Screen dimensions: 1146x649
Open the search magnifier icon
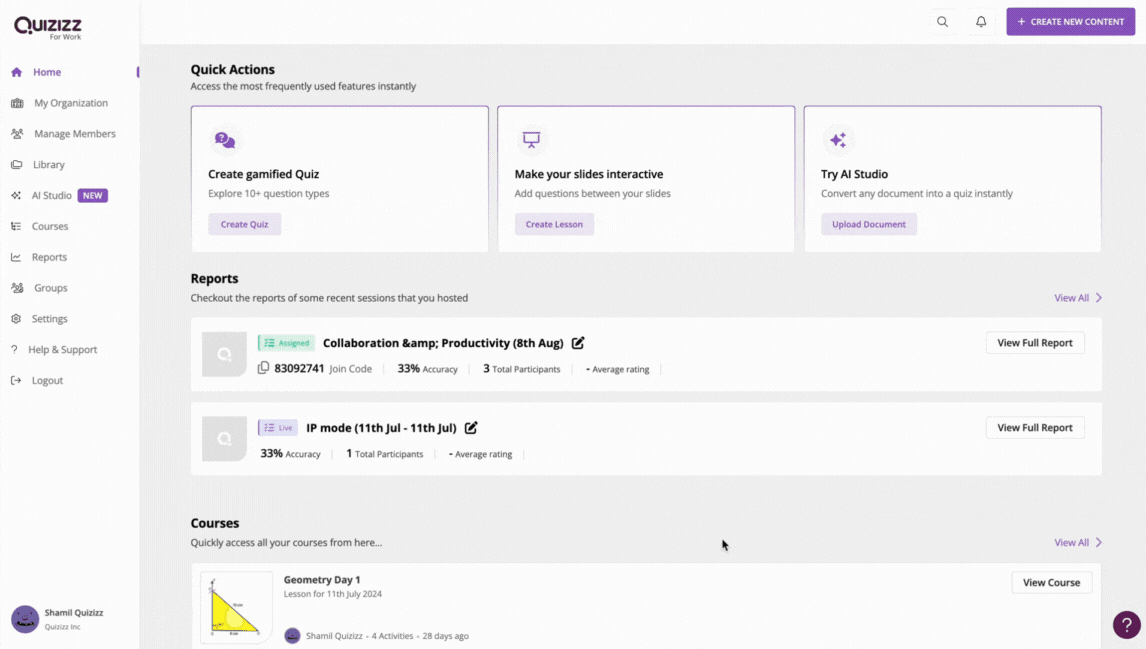click(x=942, y=22)
